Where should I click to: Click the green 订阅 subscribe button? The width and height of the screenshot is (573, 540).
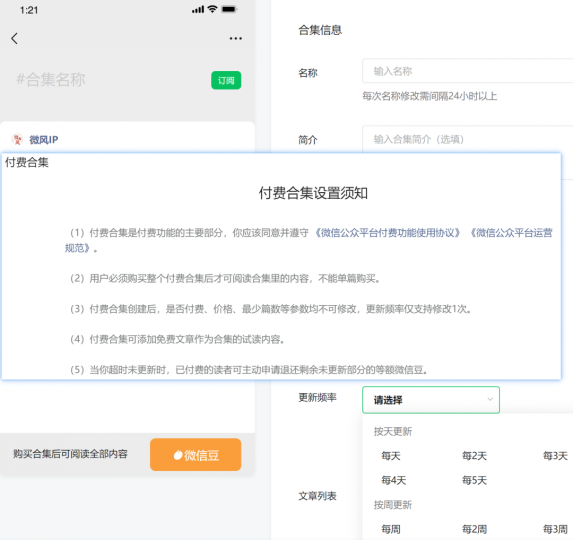(226, 80)
